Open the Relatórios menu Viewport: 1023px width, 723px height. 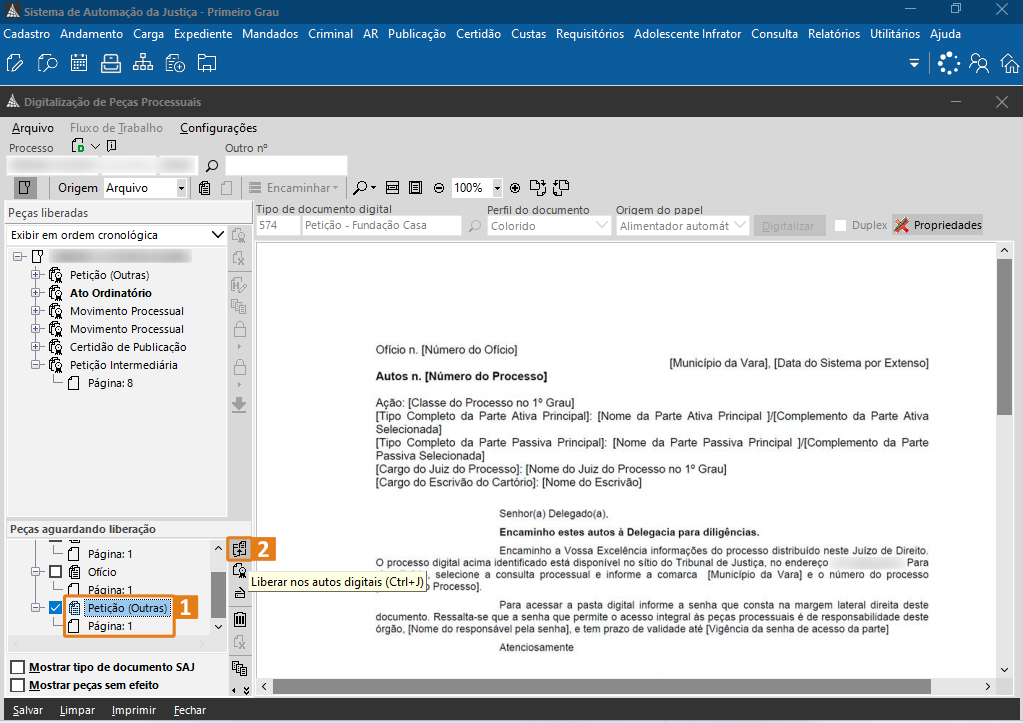point(834,34)
